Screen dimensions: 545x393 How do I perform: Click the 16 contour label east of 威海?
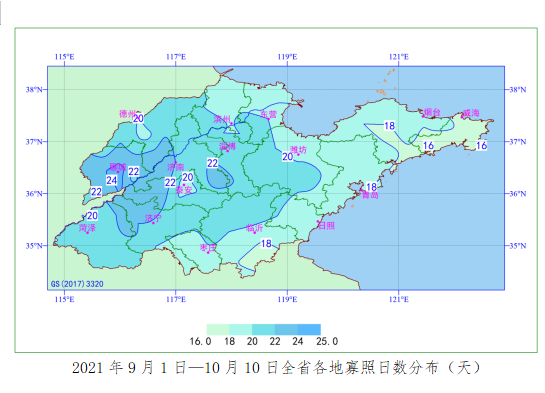click(x=481, y=145)
